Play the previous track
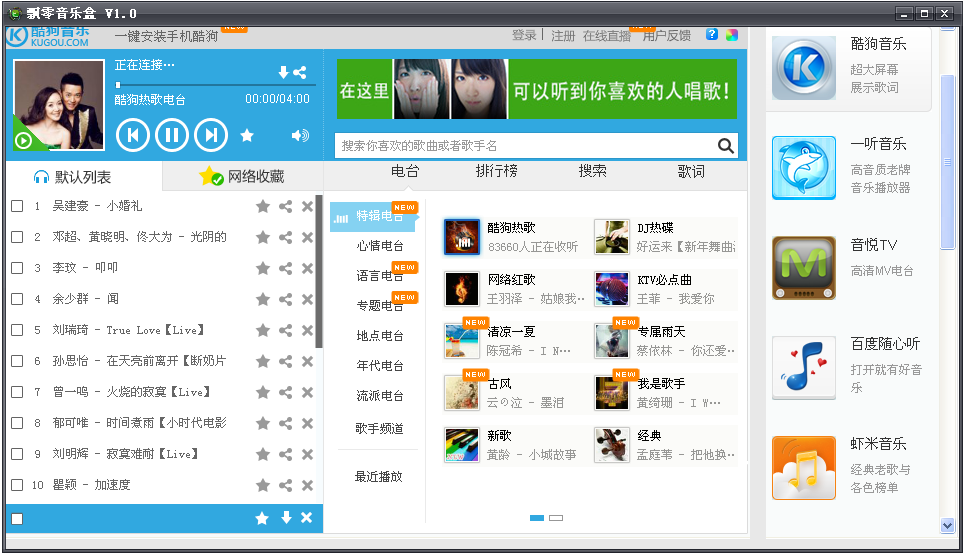This screenshot has height=554, width=965. pos(132,135)
